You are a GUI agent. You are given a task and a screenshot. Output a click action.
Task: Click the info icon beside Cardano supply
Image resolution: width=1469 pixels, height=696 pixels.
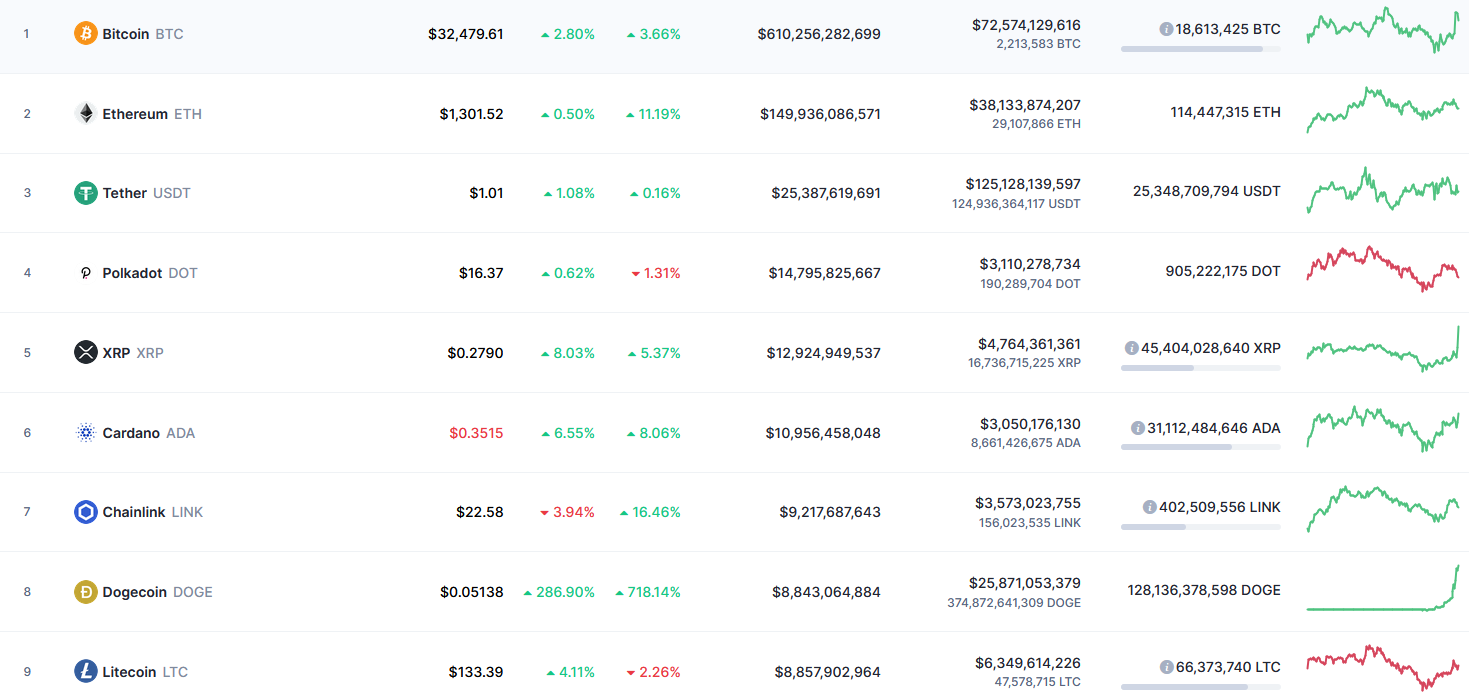pyautogui.click(x=1138, y=428)
